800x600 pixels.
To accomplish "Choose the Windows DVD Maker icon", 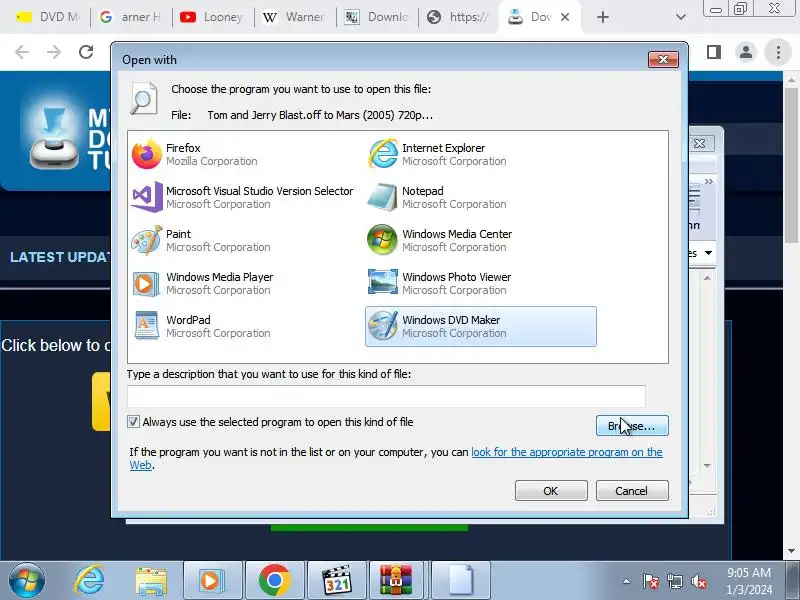I will pos(383,326).
